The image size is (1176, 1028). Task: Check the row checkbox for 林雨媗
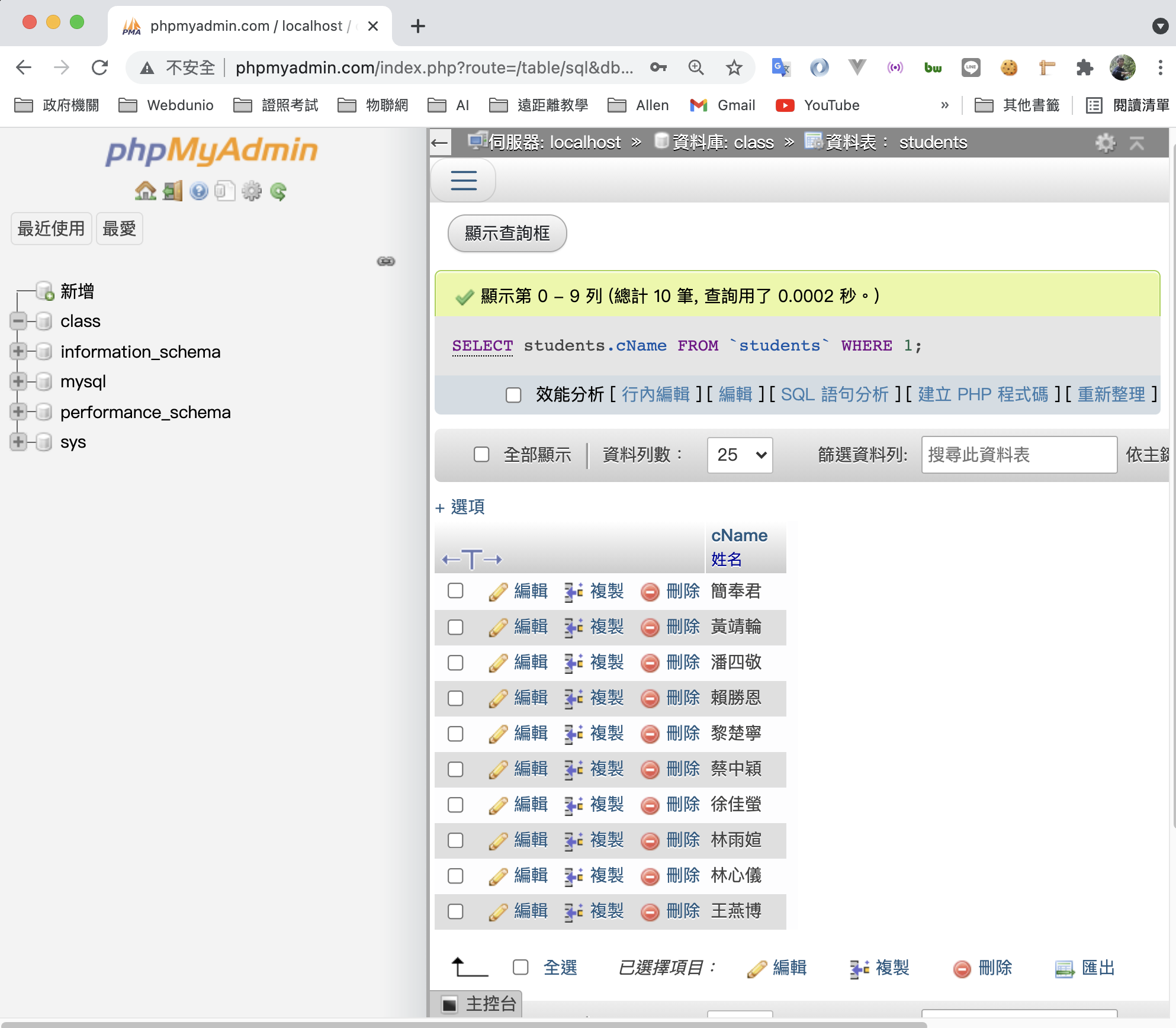[x=455, y=840]
